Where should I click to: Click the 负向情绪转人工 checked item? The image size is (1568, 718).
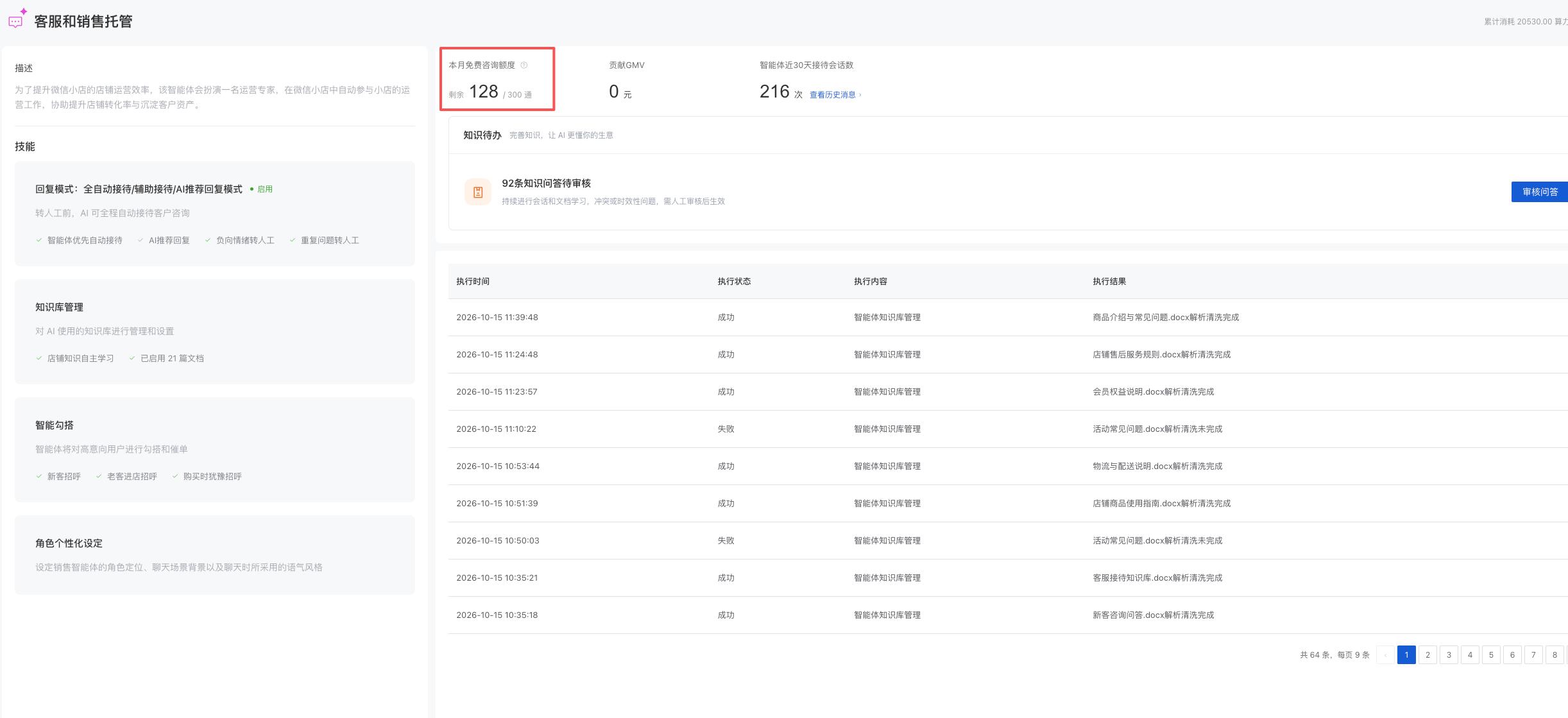pyautogui.click(x=239, y=240)
